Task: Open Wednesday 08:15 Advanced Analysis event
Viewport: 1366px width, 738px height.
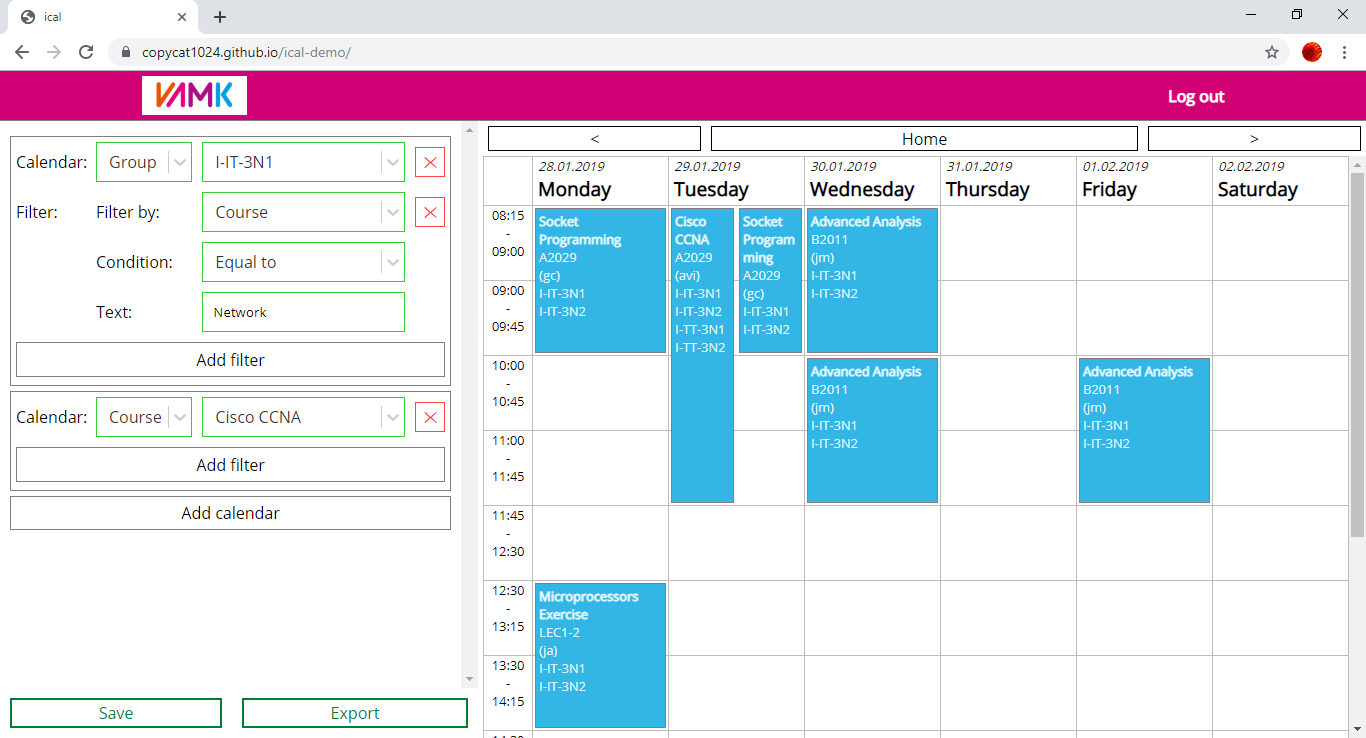Action: (x=872, y=281)
